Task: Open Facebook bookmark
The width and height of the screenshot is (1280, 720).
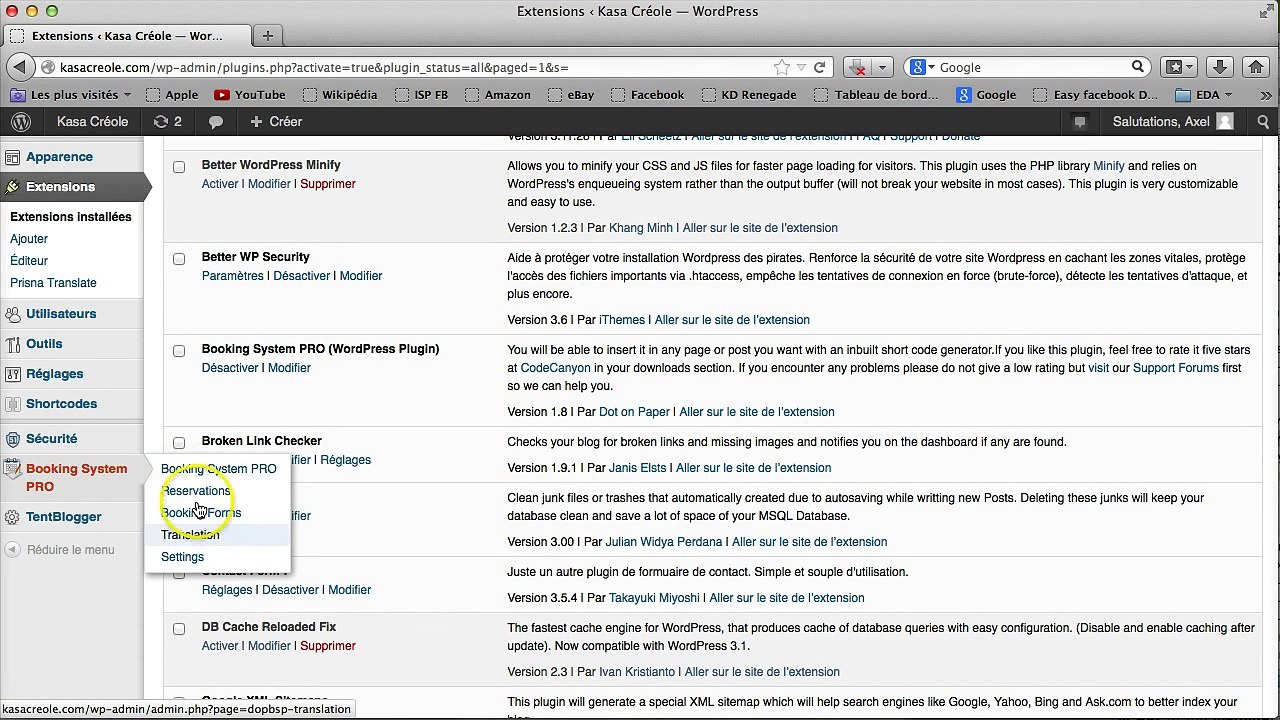Action: pyautogui.click(x=647, y=95)
